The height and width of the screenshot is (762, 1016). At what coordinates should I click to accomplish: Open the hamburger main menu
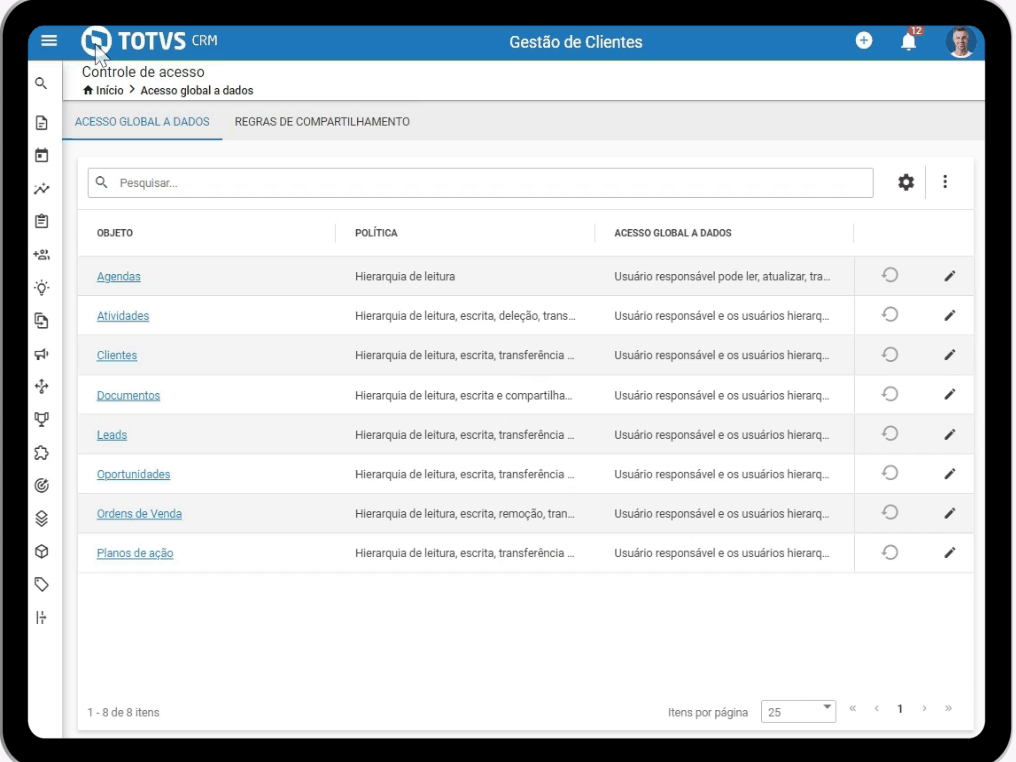(x=49, y=41)
